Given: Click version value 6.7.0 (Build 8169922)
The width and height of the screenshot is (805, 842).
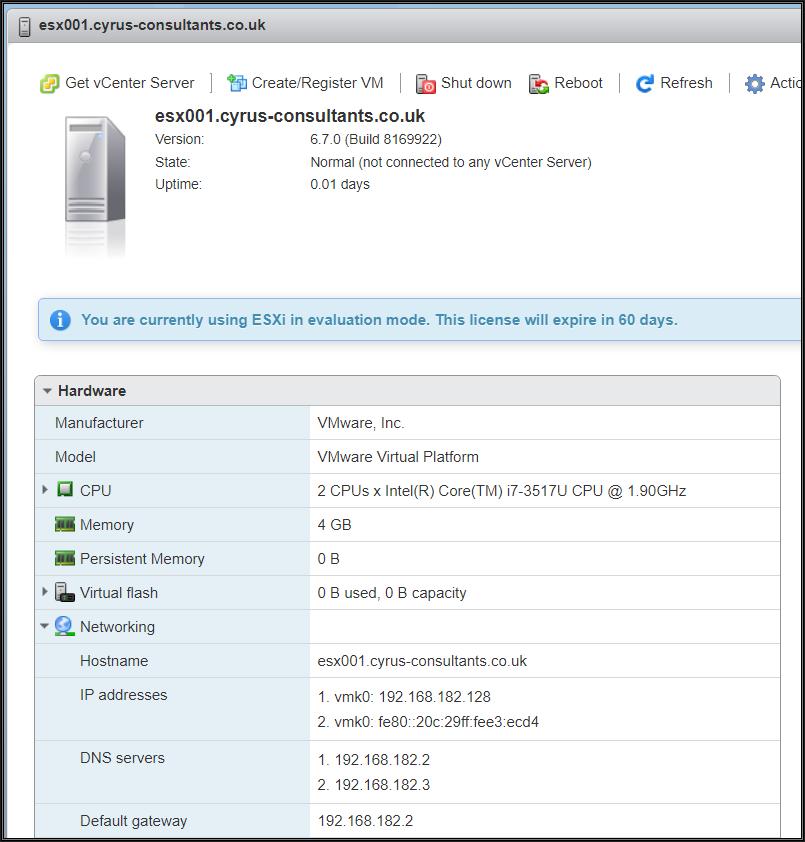Looking at the screenshot, I should (x=376, y=140).
